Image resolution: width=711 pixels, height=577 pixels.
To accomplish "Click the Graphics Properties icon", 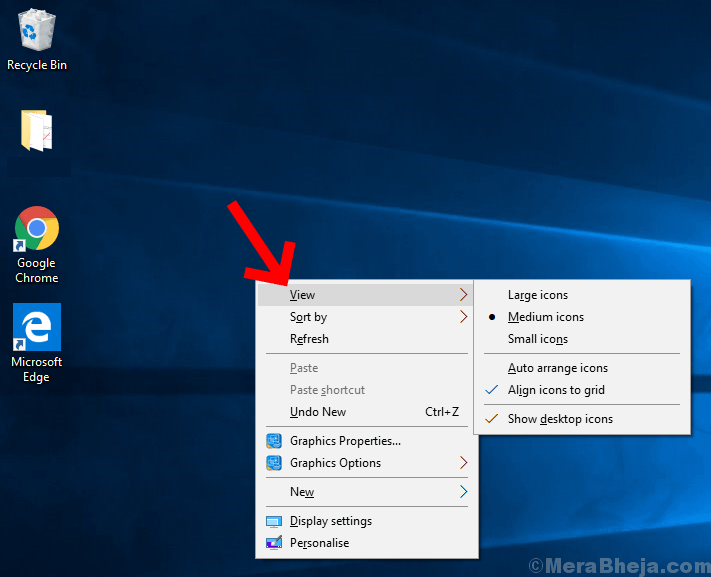I will click(x=274, y=441).
